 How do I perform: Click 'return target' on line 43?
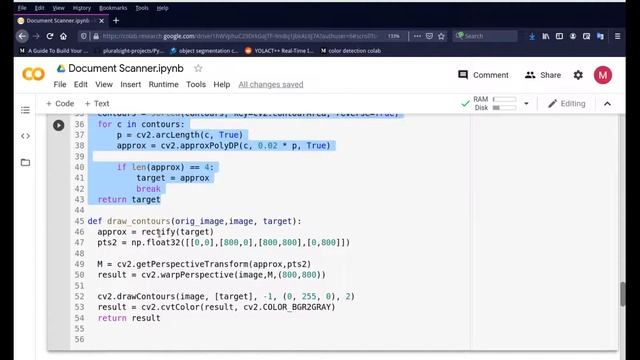(x=129, y=200)
